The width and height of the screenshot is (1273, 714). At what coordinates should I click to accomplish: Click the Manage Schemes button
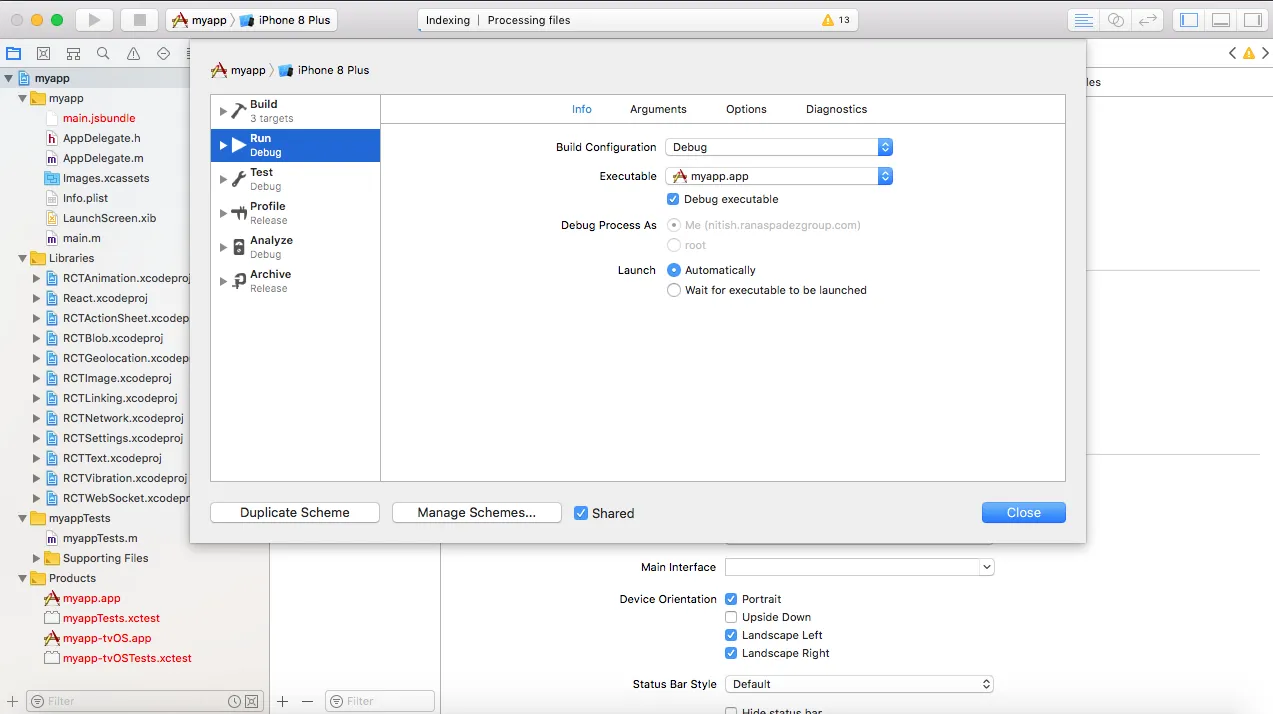pos(476,512)
